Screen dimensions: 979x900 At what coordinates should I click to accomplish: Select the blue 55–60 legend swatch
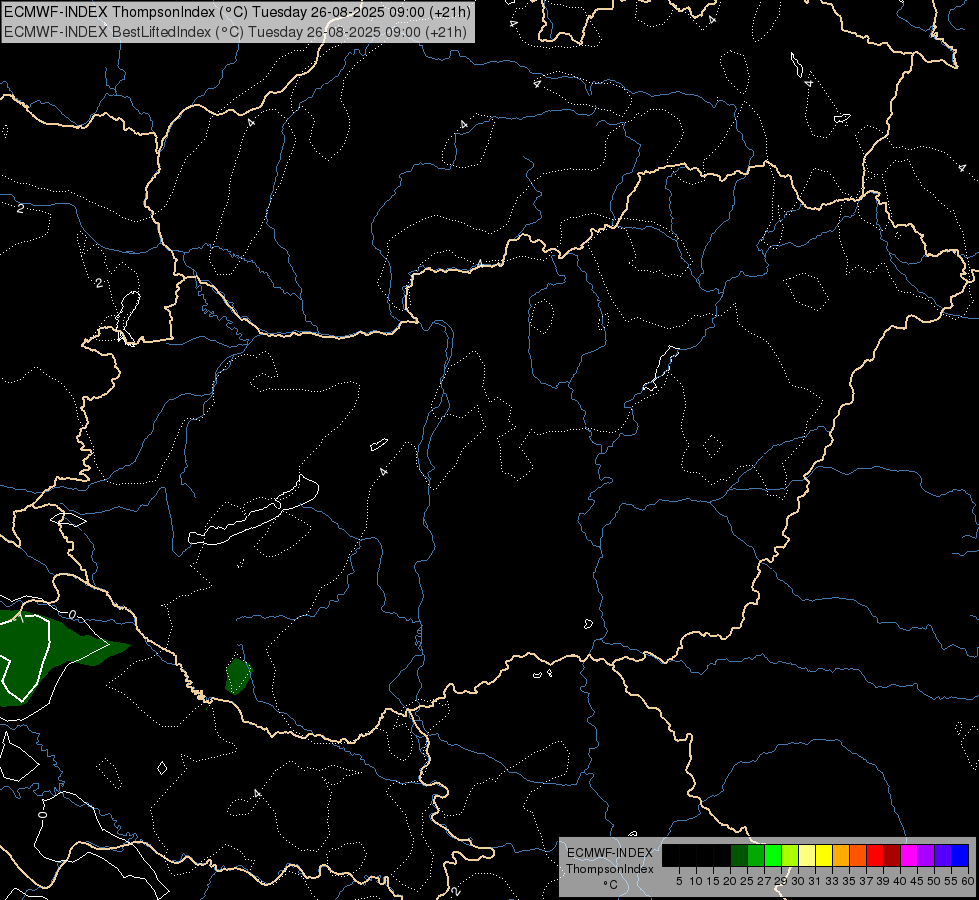point(960,855)
